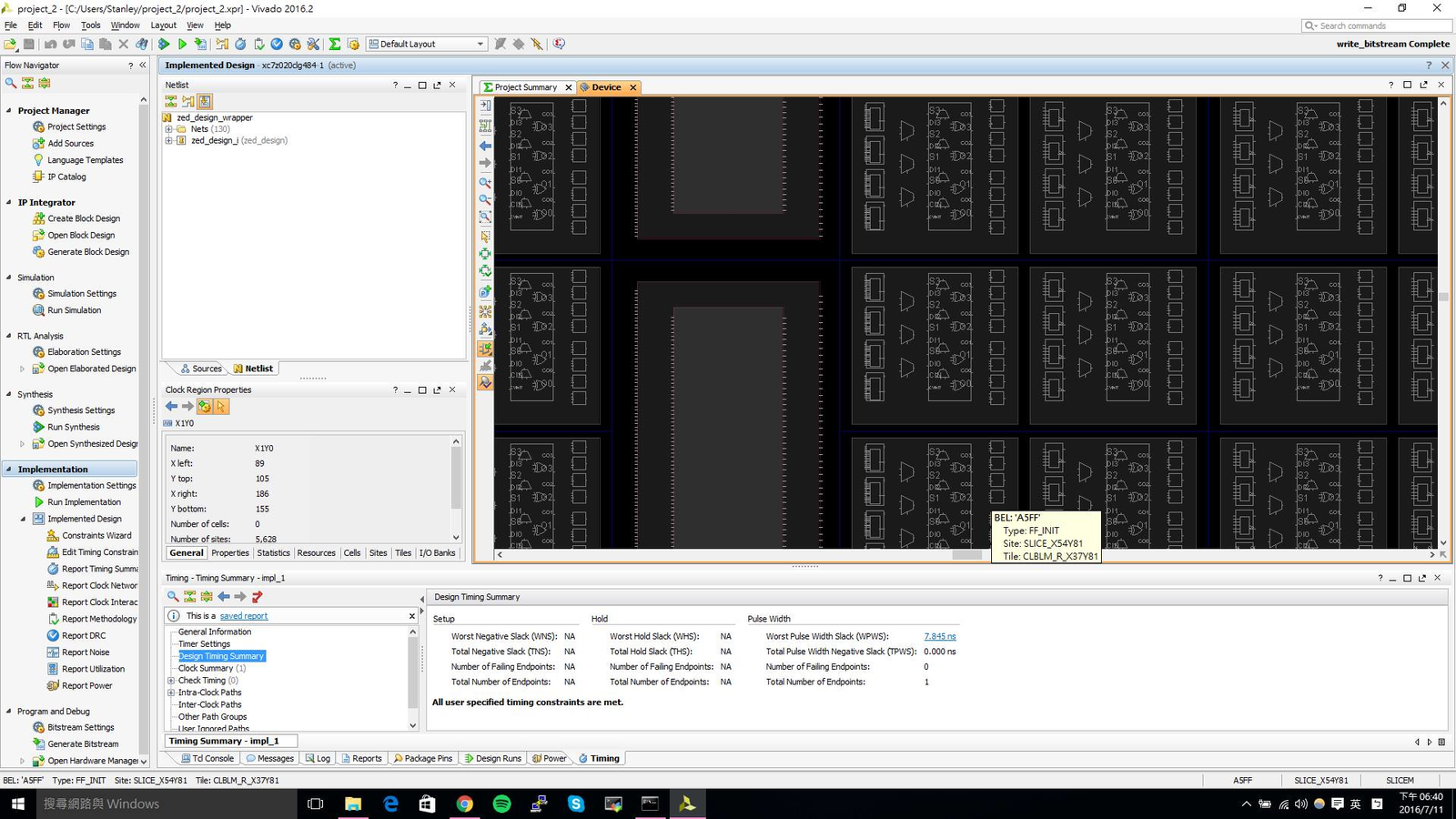Viewport: 1456px width, 819px height.
Task: Open the Default Layout dropdown
Action: [x=426, y=44]
